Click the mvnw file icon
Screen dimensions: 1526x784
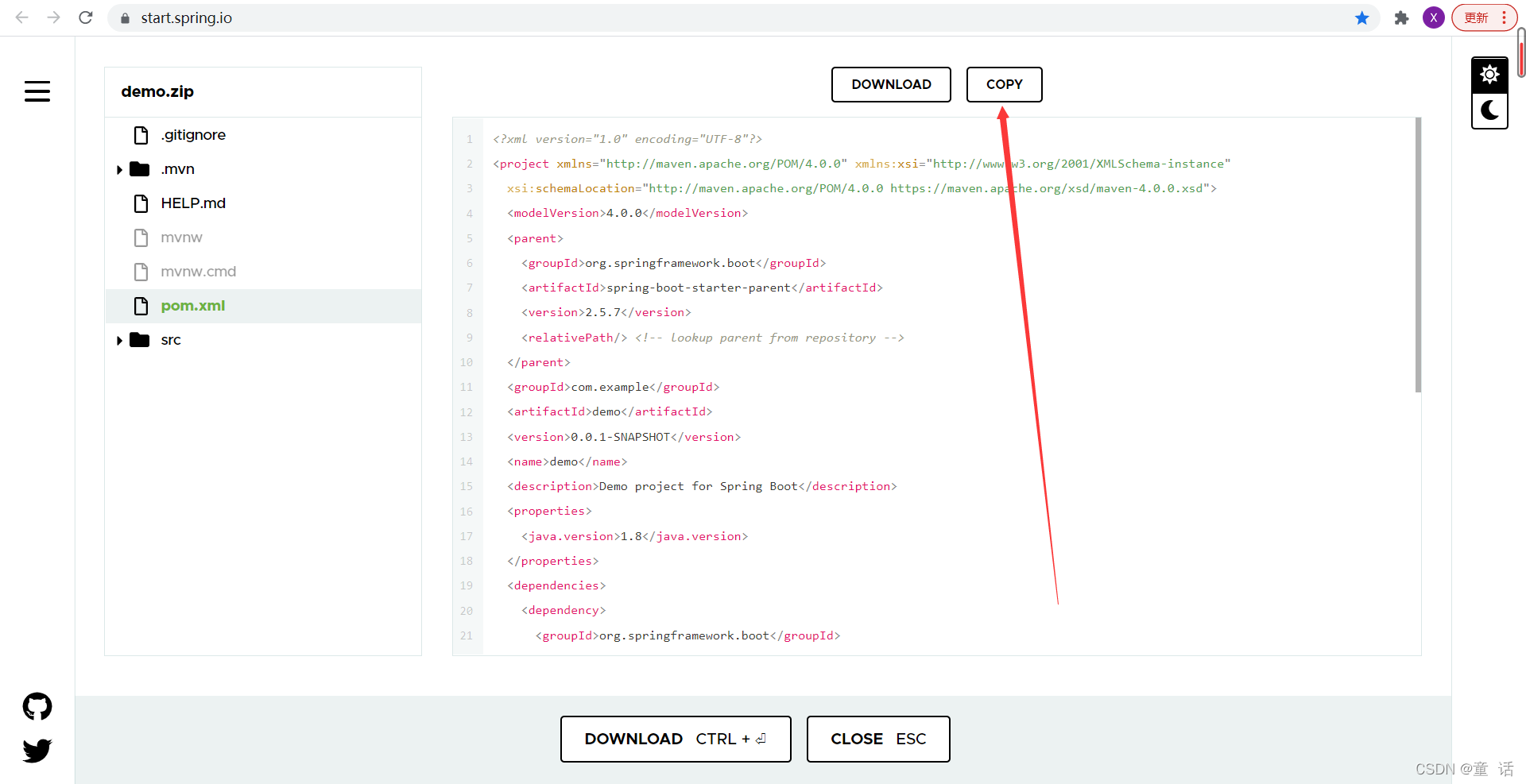click(x=141, y=238)
